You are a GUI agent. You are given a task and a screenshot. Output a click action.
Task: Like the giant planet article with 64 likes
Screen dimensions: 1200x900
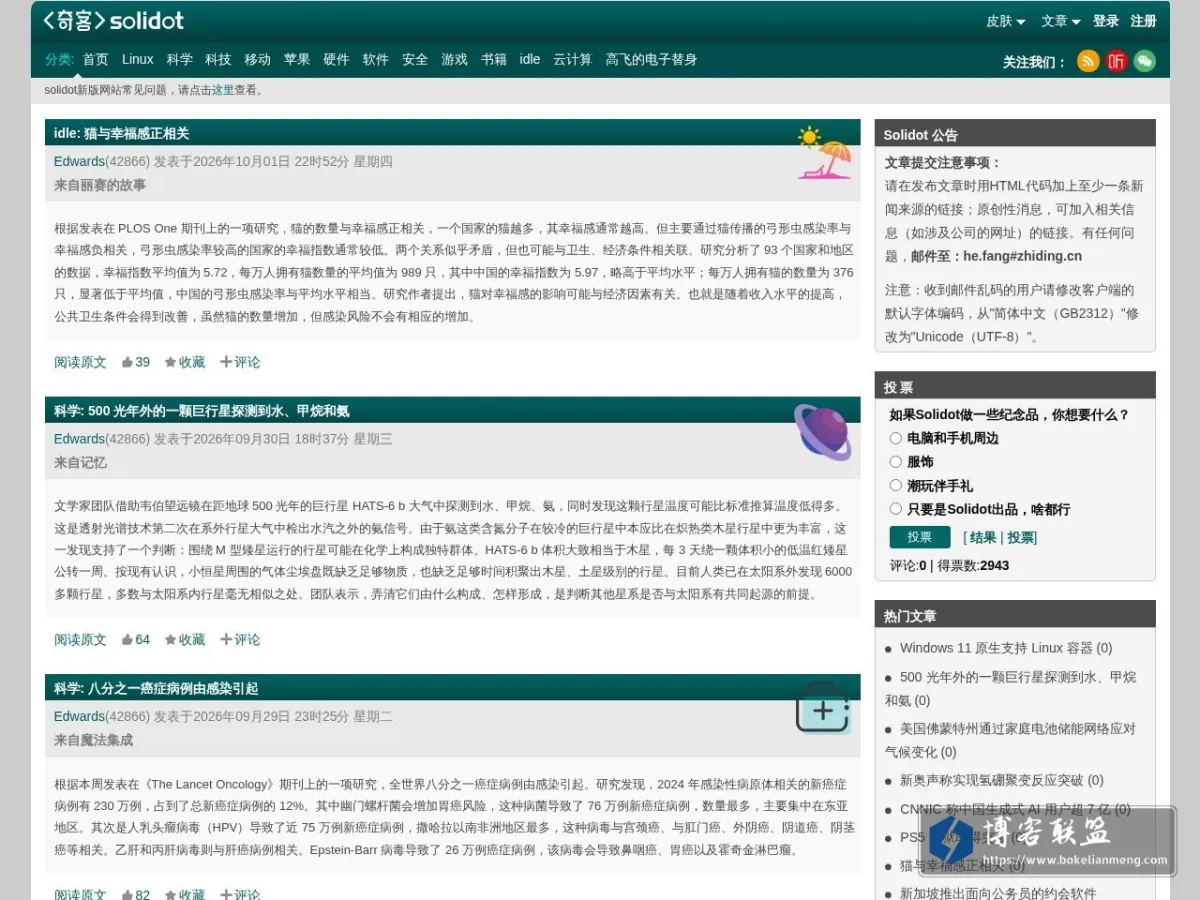click(136, 639)
